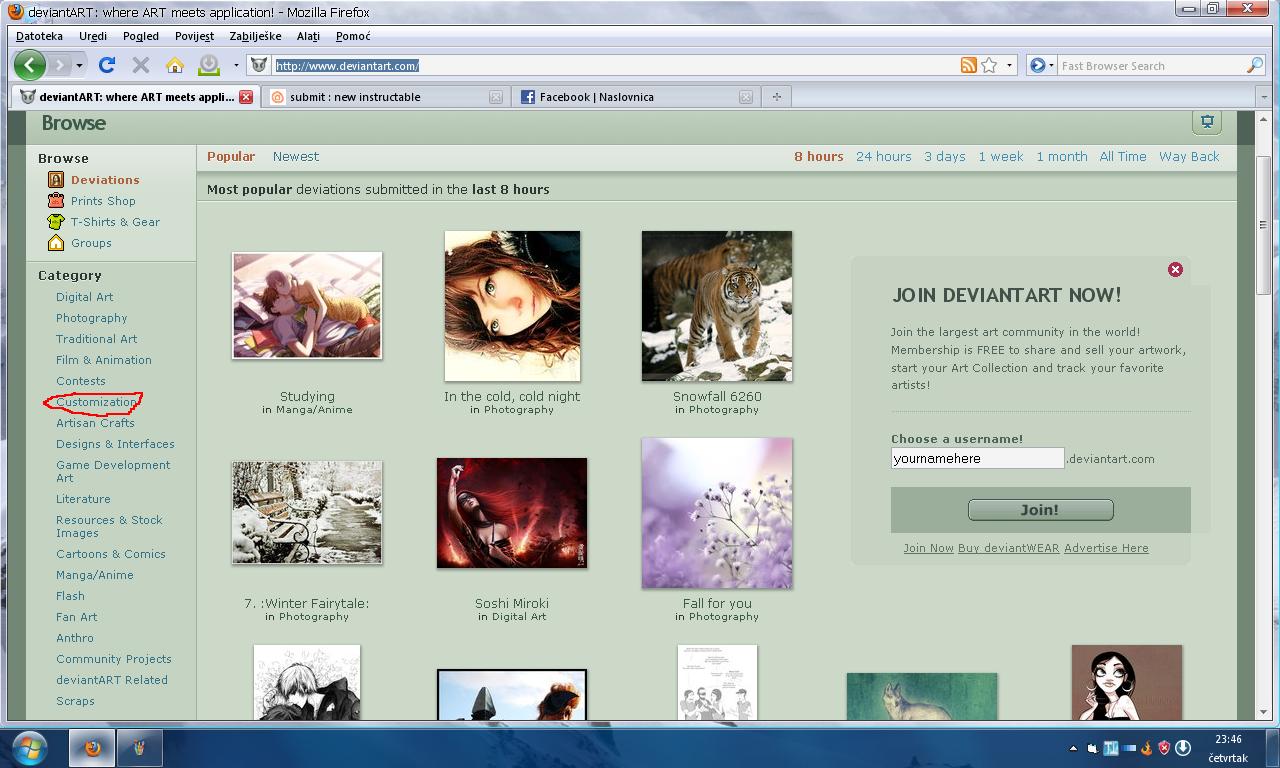The image size is (1280, 768).
Task: Open the Manga/Anime category
Action: [95, 575]
